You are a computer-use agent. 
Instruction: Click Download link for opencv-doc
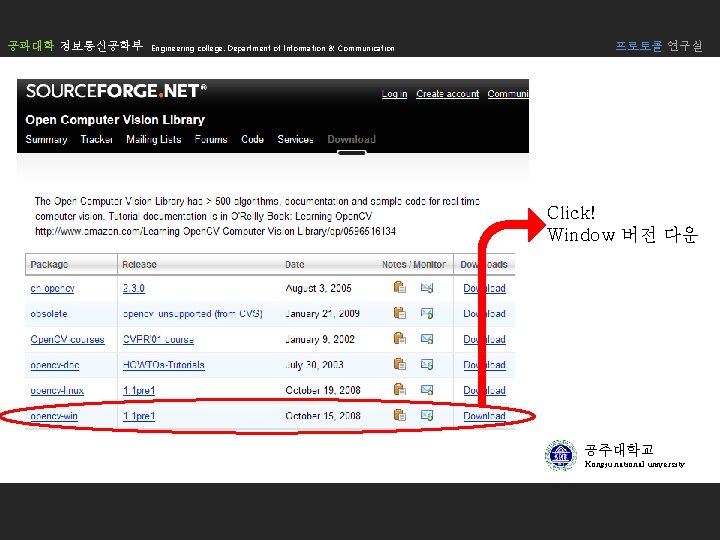[484, 365]
